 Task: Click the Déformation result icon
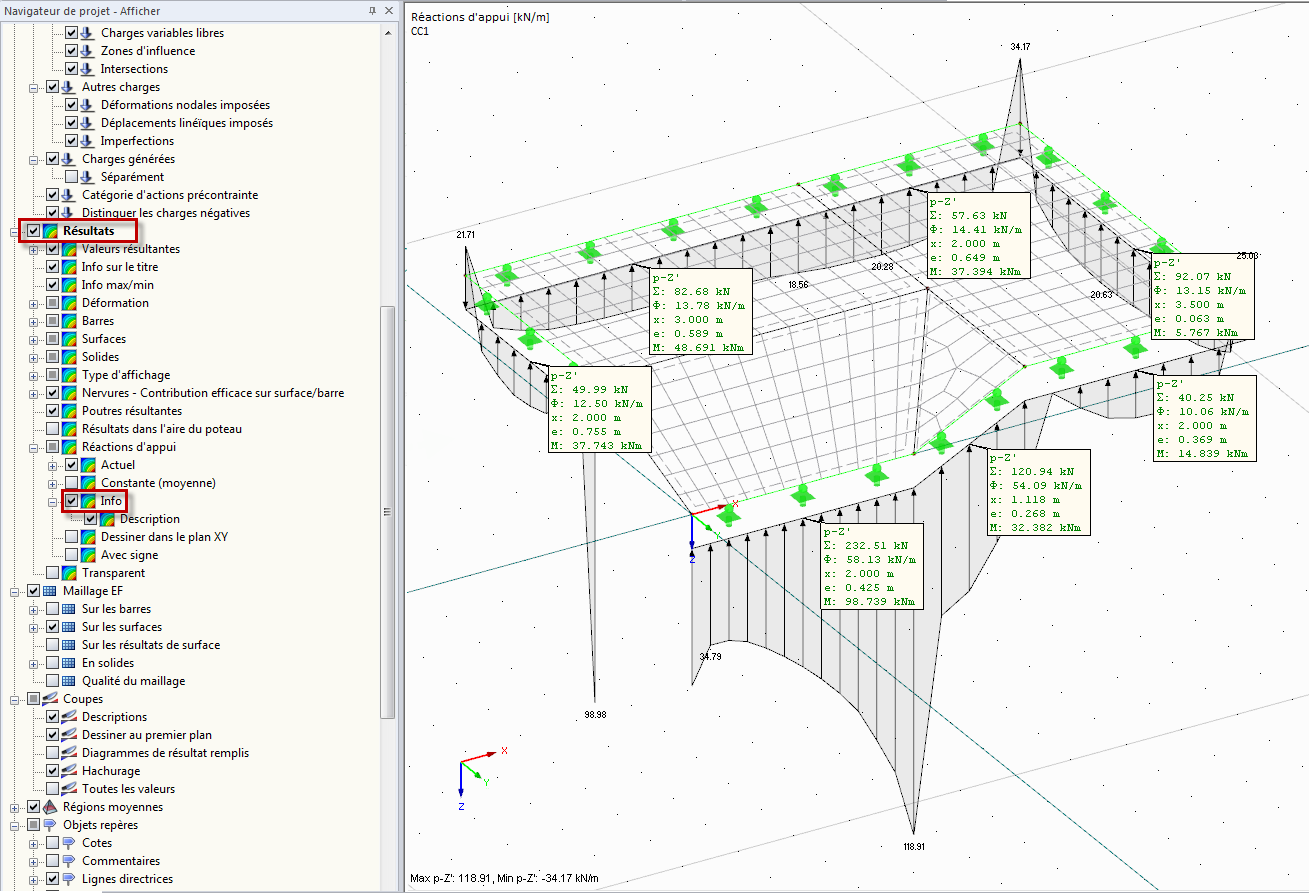[70, 303]
